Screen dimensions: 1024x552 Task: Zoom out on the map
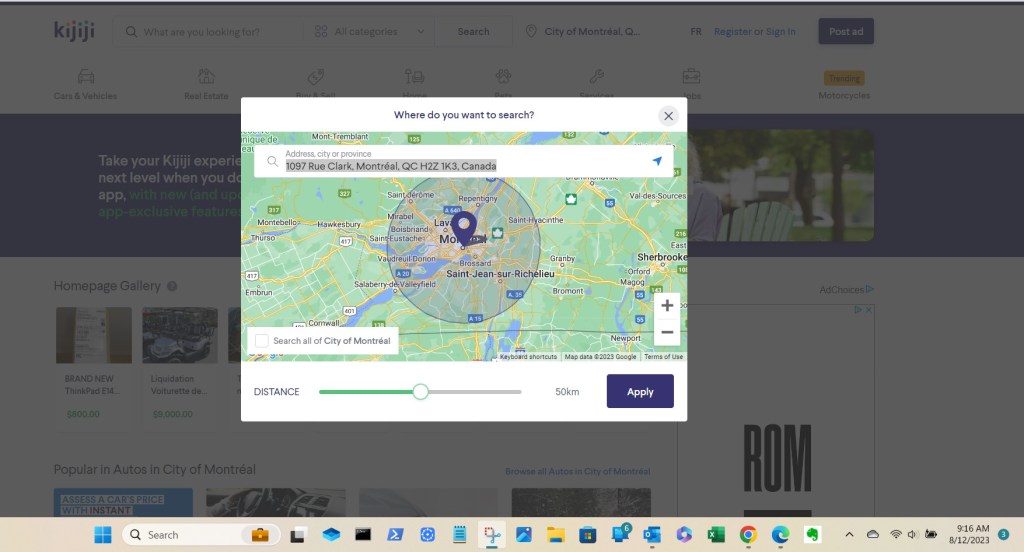tap(667, 332)
